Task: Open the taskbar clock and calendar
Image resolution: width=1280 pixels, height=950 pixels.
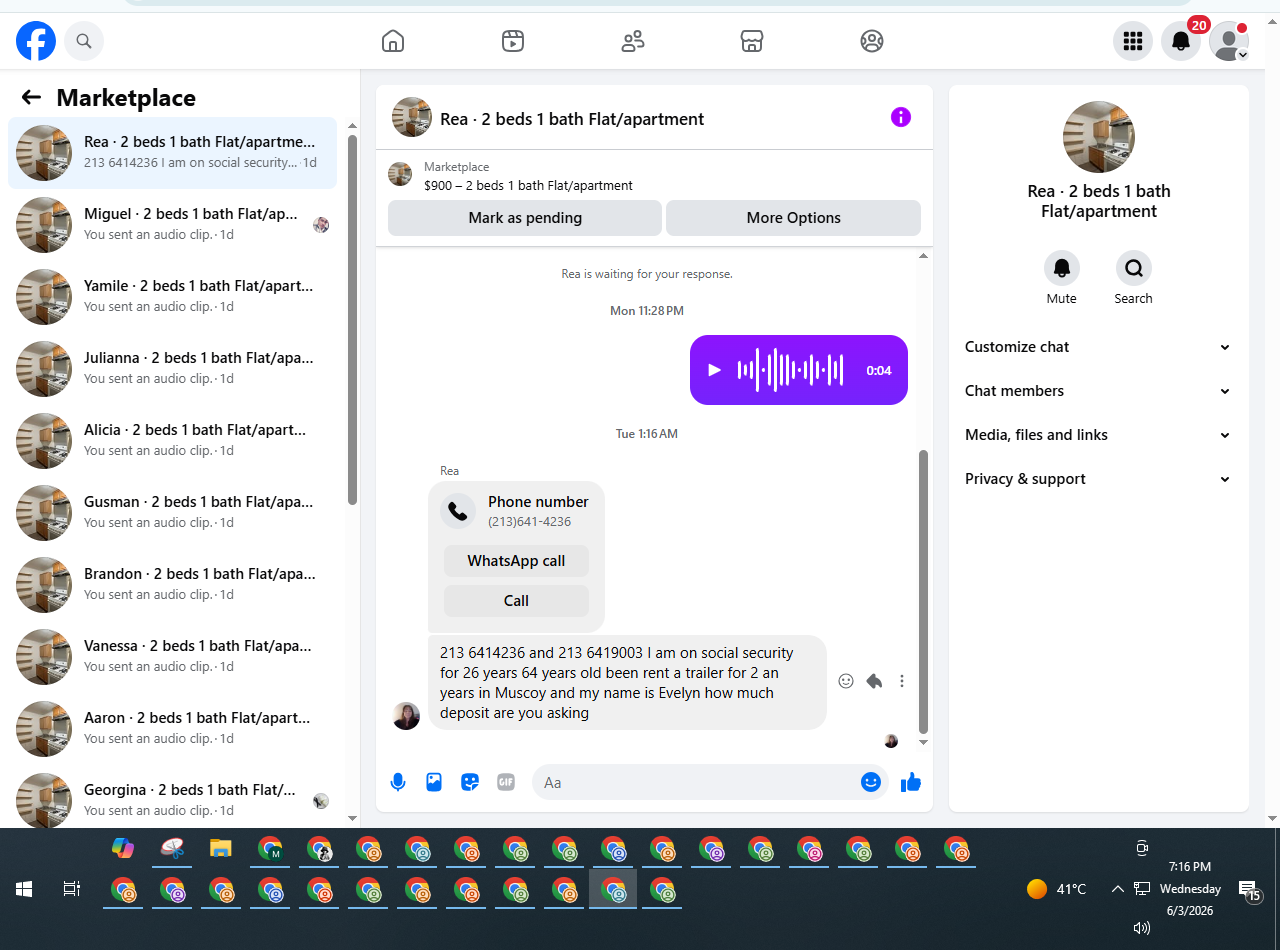Action: [x=1190, y=889]
